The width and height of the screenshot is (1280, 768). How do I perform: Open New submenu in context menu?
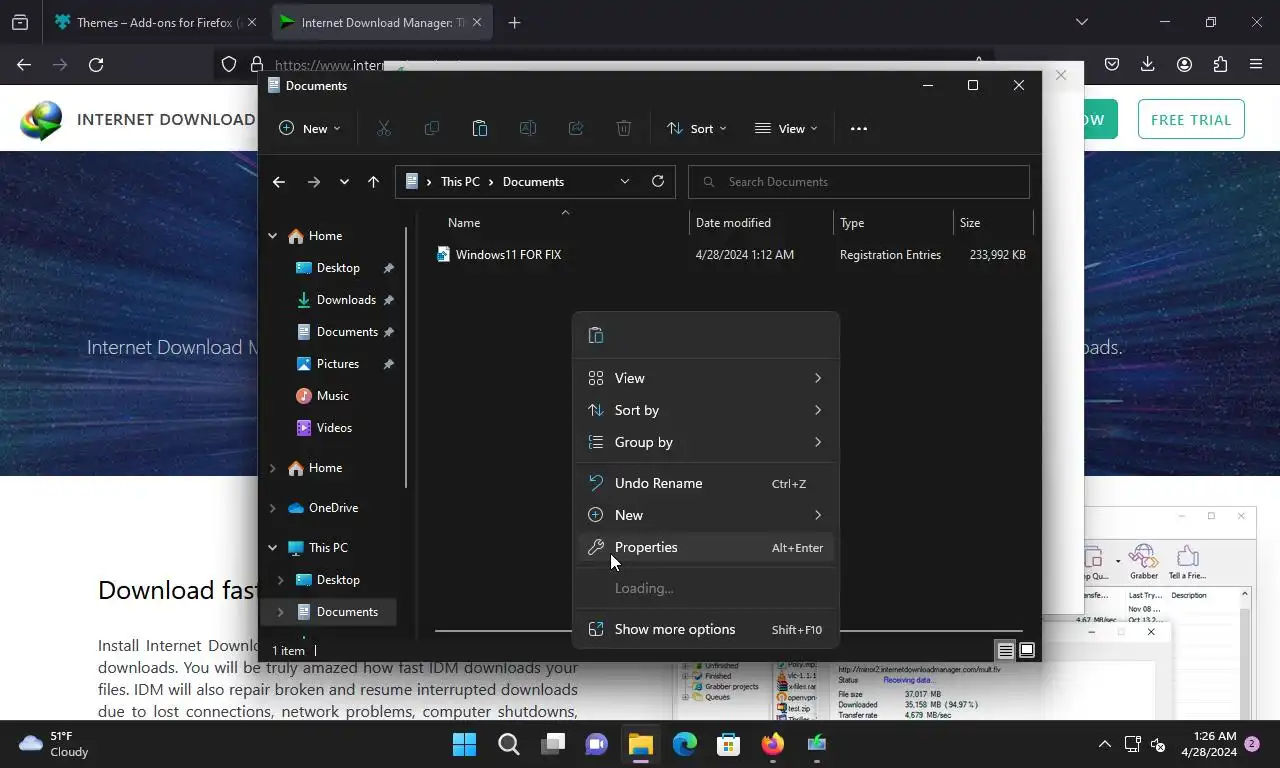click(x=706, y=515)
